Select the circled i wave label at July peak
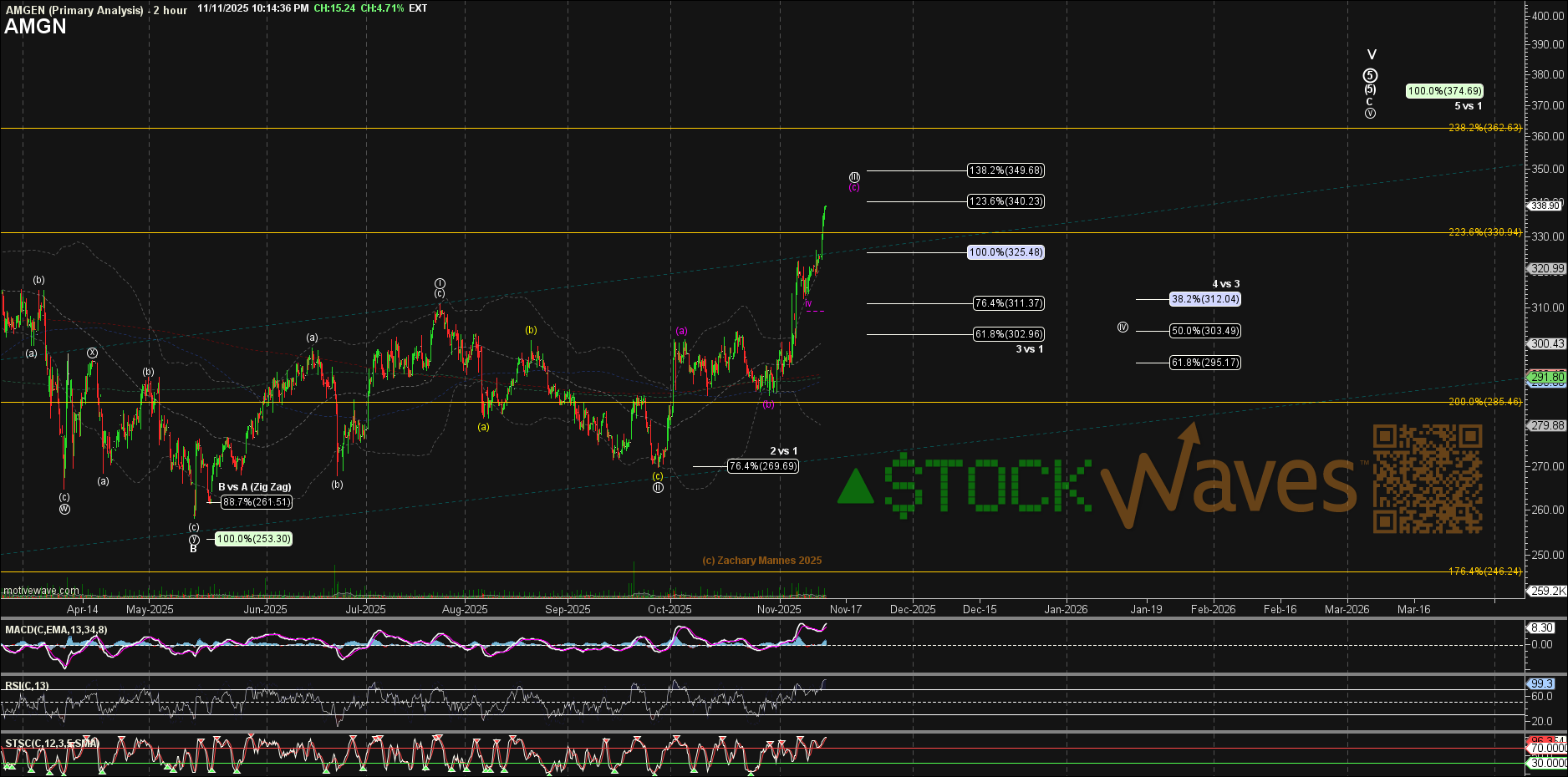The image size is (1568, 777). 440,283
